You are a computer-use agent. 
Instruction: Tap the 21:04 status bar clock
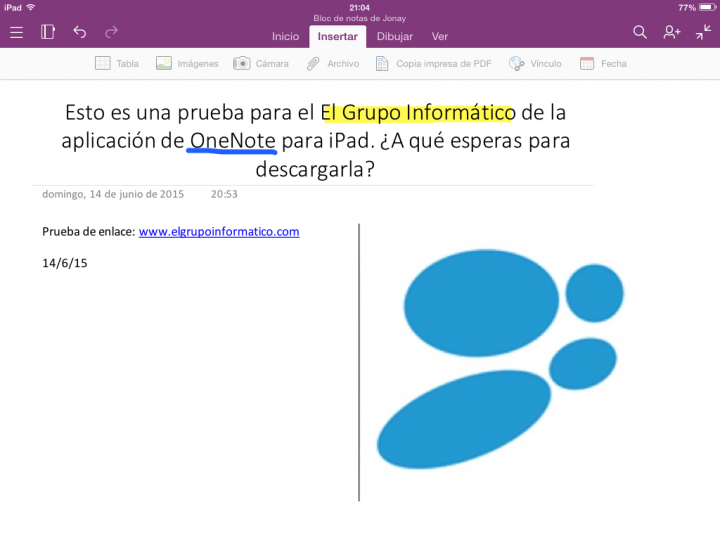pyautogui.click(x=360, y=7)
